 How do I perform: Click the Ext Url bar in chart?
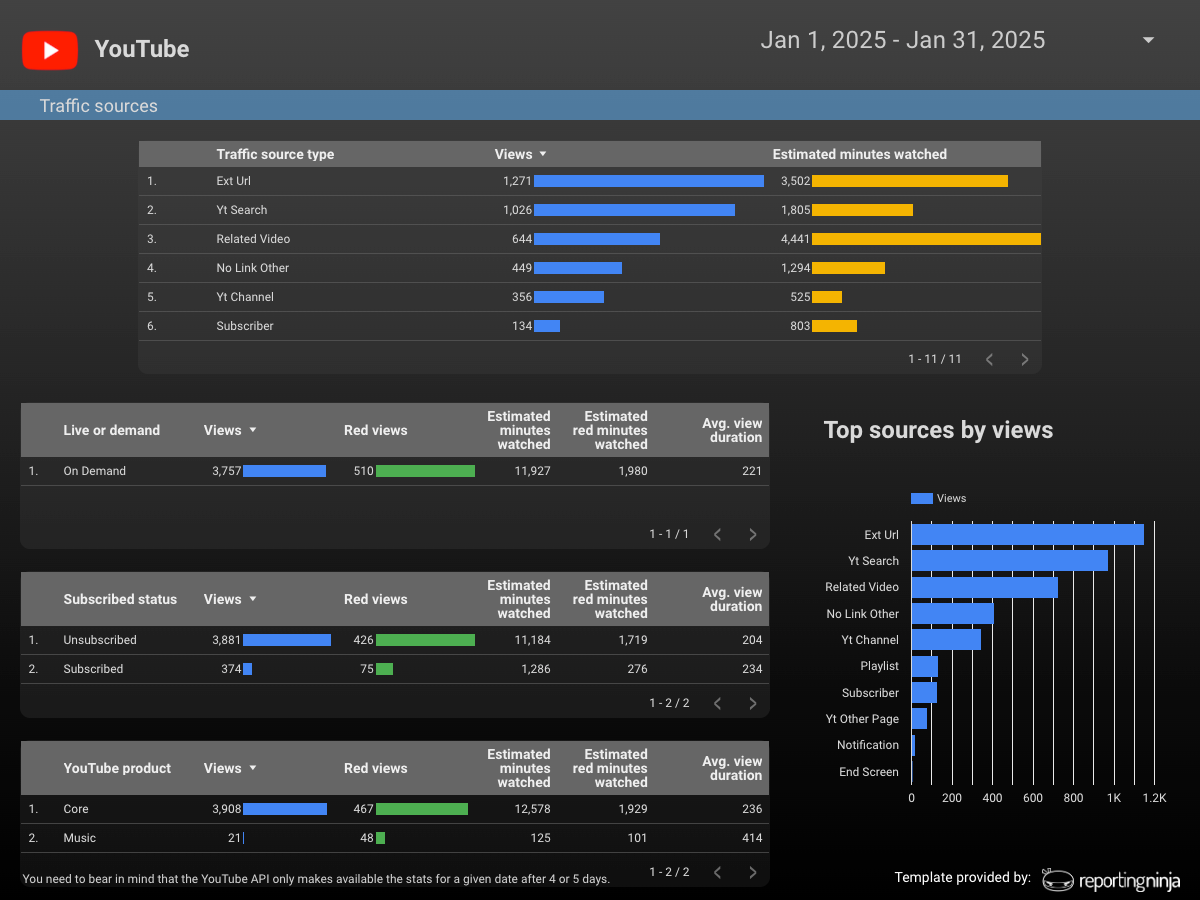click(1027, 535)
